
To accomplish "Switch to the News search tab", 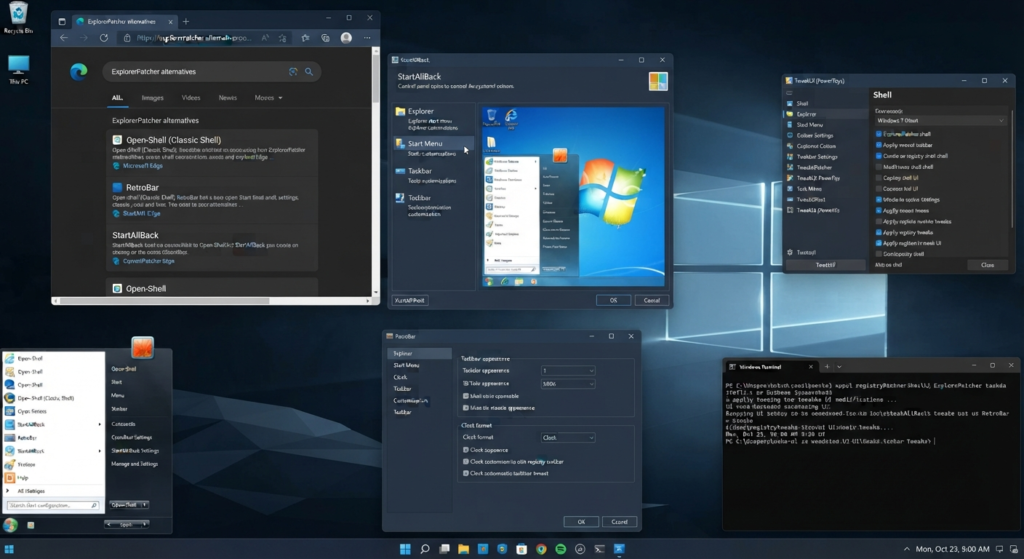I will (227, 98).
